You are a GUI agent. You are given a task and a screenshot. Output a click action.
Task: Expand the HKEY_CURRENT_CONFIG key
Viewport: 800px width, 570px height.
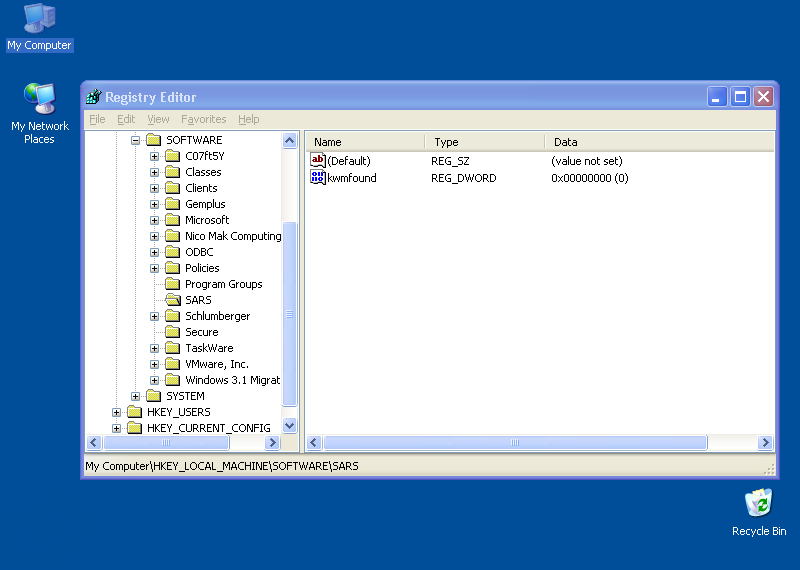pos(116,428)
